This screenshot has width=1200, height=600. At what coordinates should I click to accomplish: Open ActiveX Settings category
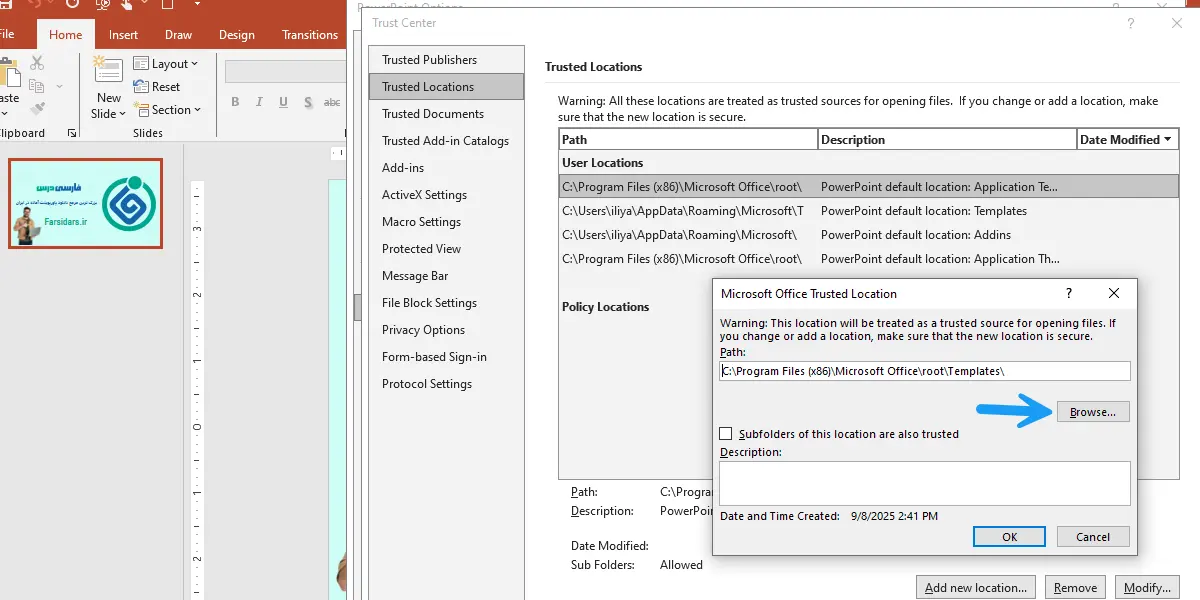446,195
